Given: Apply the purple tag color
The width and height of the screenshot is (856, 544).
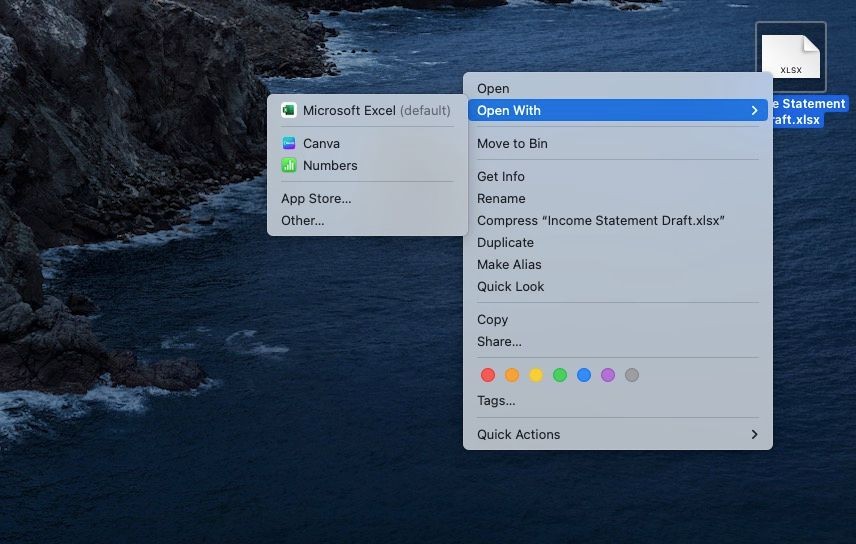Looking at the screenshot, I should pos(608,375).
